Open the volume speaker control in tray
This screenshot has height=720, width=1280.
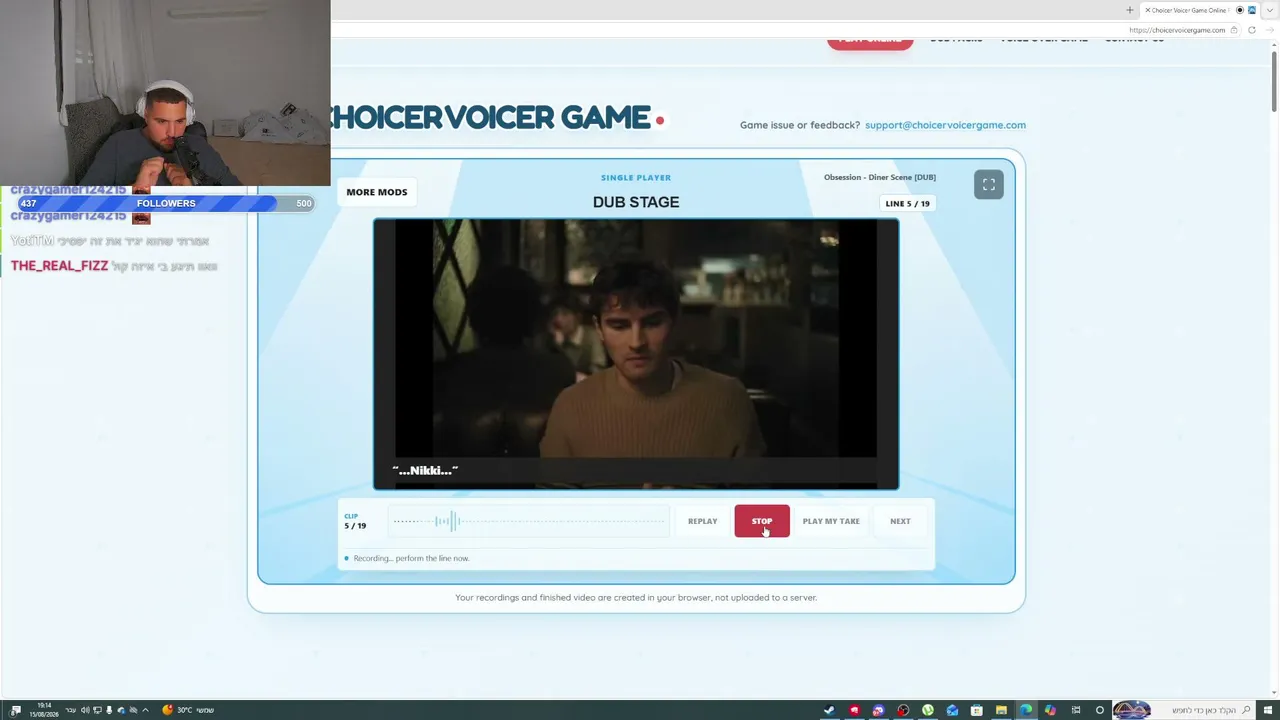(x=85, y=710)
